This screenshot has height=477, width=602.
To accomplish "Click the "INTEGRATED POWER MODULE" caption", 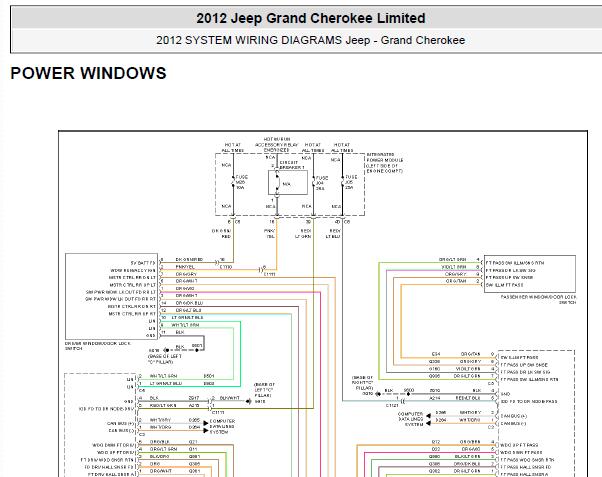I will click(385, 162).
